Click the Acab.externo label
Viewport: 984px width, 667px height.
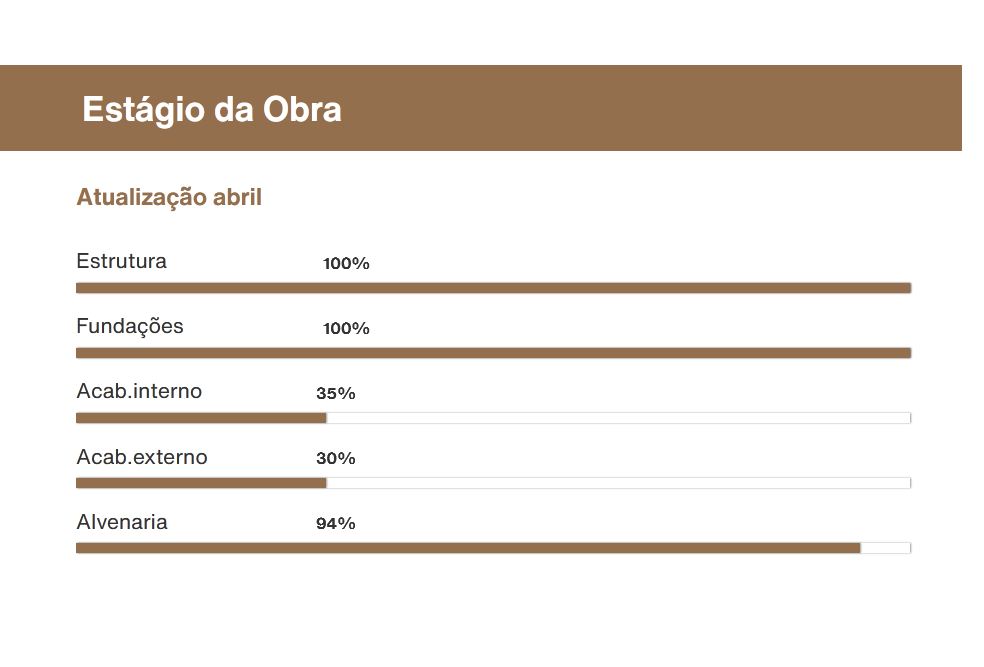[x=142, y=457]
